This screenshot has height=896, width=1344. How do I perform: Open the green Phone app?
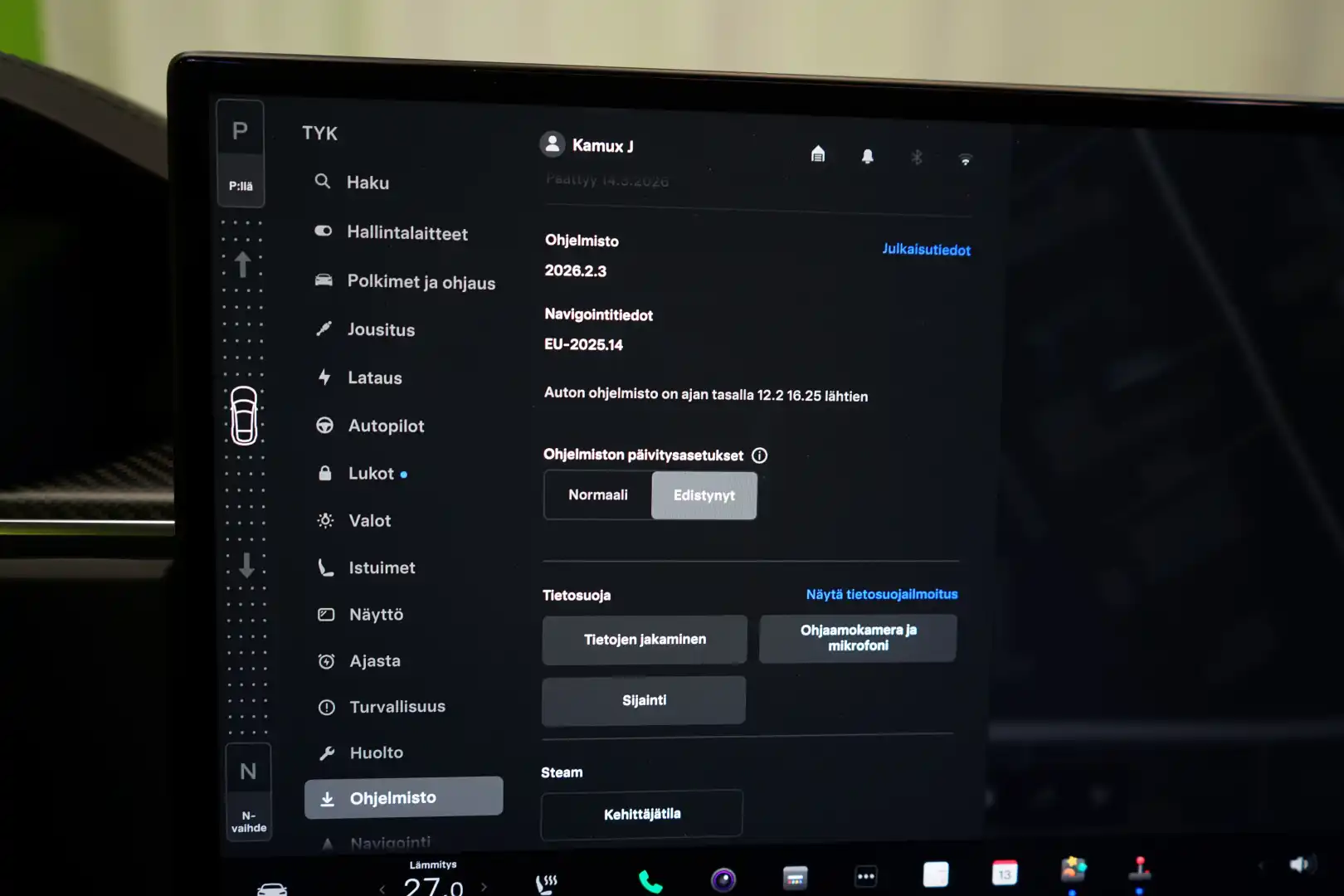(x=650, y=882)
